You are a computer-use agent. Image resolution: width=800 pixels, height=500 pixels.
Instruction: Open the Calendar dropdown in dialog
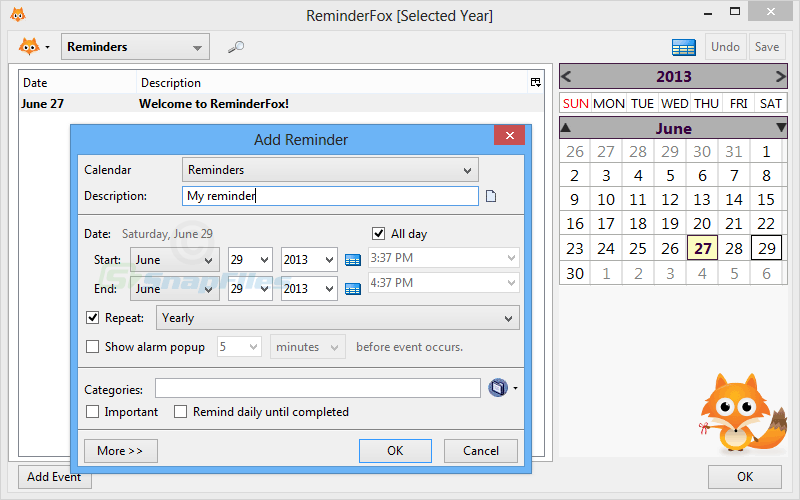click(330, 170)
